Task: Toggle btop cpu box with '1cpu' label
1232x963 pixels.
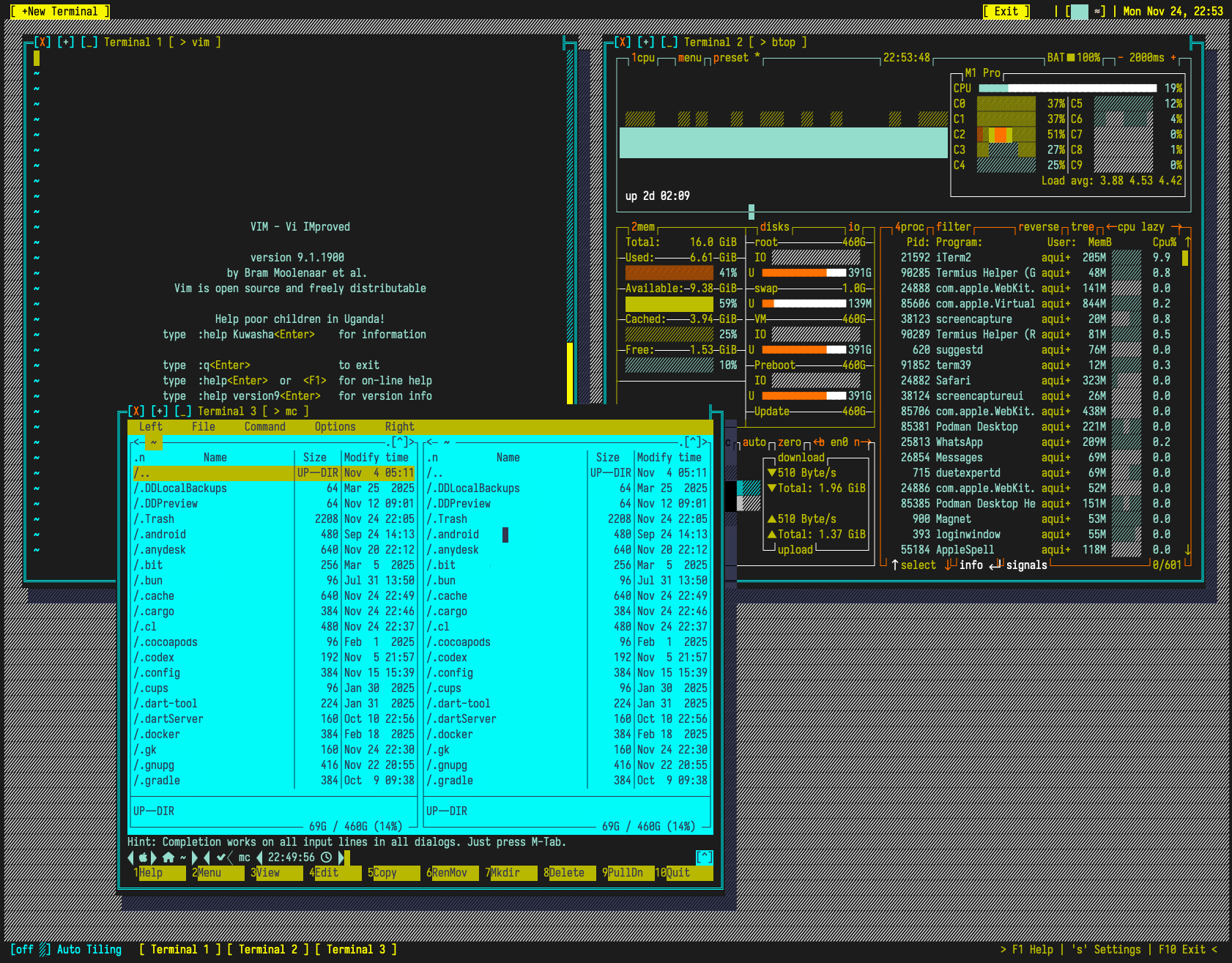Action: [x=643, y=58]
